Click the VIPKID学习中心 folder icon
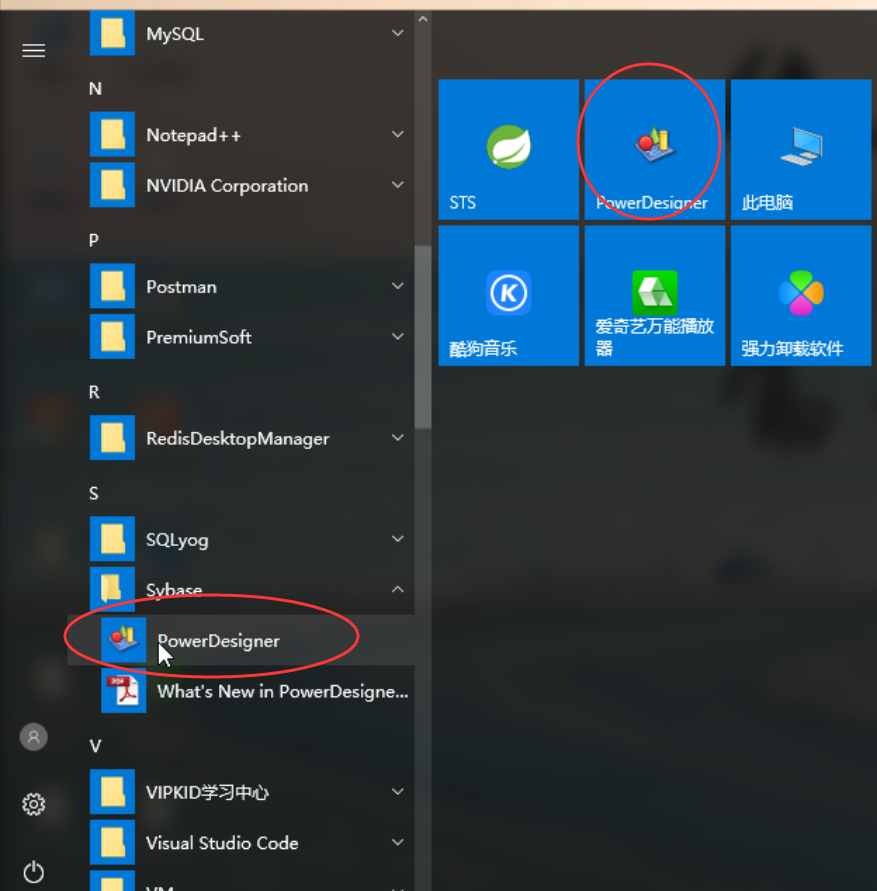Image resolution: width=877 pixels, height=891 pixels. coord(112,792)
